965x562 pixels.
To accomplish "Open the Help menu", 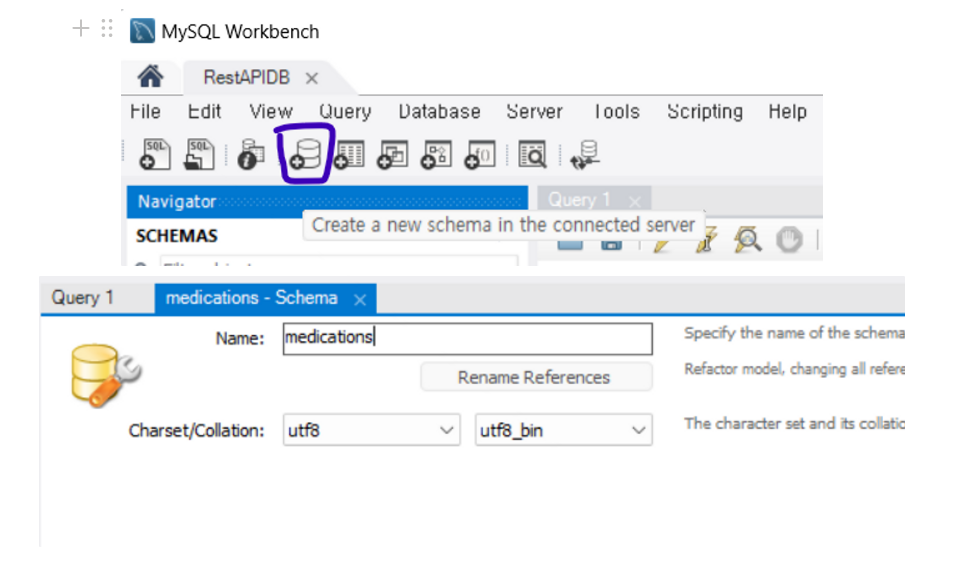I will pyautogui.click(x=788, y=111).
